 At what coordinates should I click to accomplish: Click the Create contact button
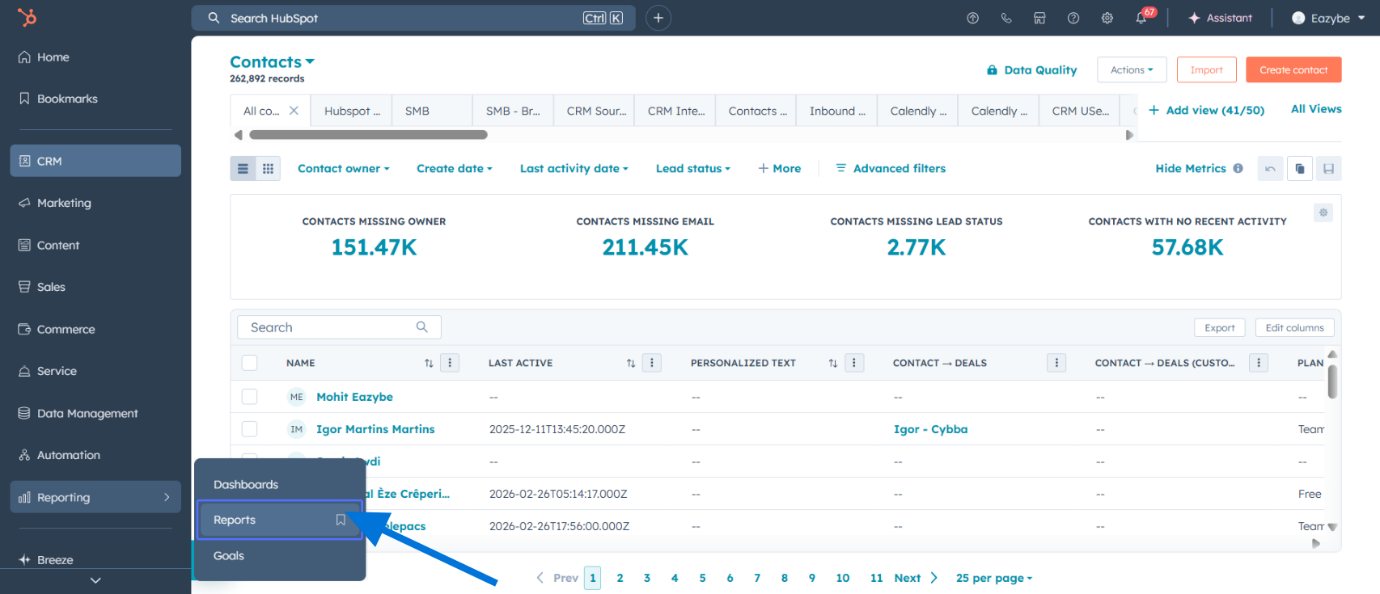pos(1293,69)
